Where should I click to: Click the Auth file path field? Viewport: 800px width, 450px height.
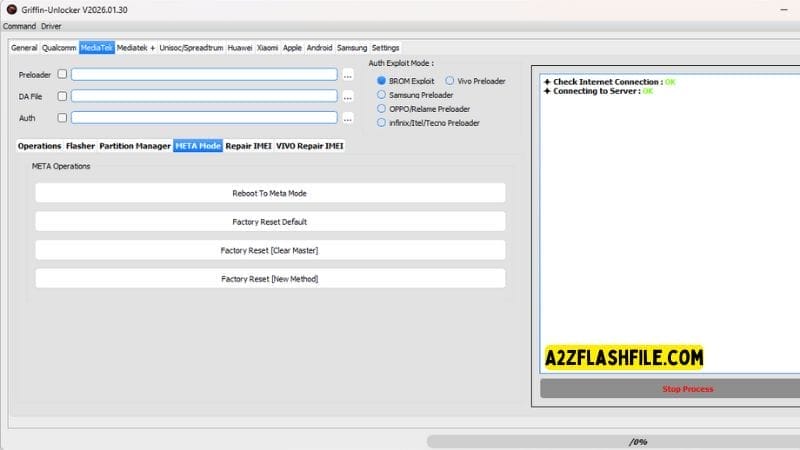pyautogui.click(x=204, y=118)
